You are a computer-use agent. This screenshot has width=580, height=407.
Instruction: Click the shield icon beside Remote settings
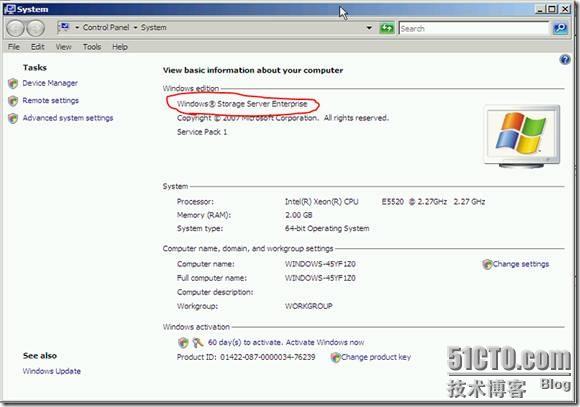[x=13, y=101]
